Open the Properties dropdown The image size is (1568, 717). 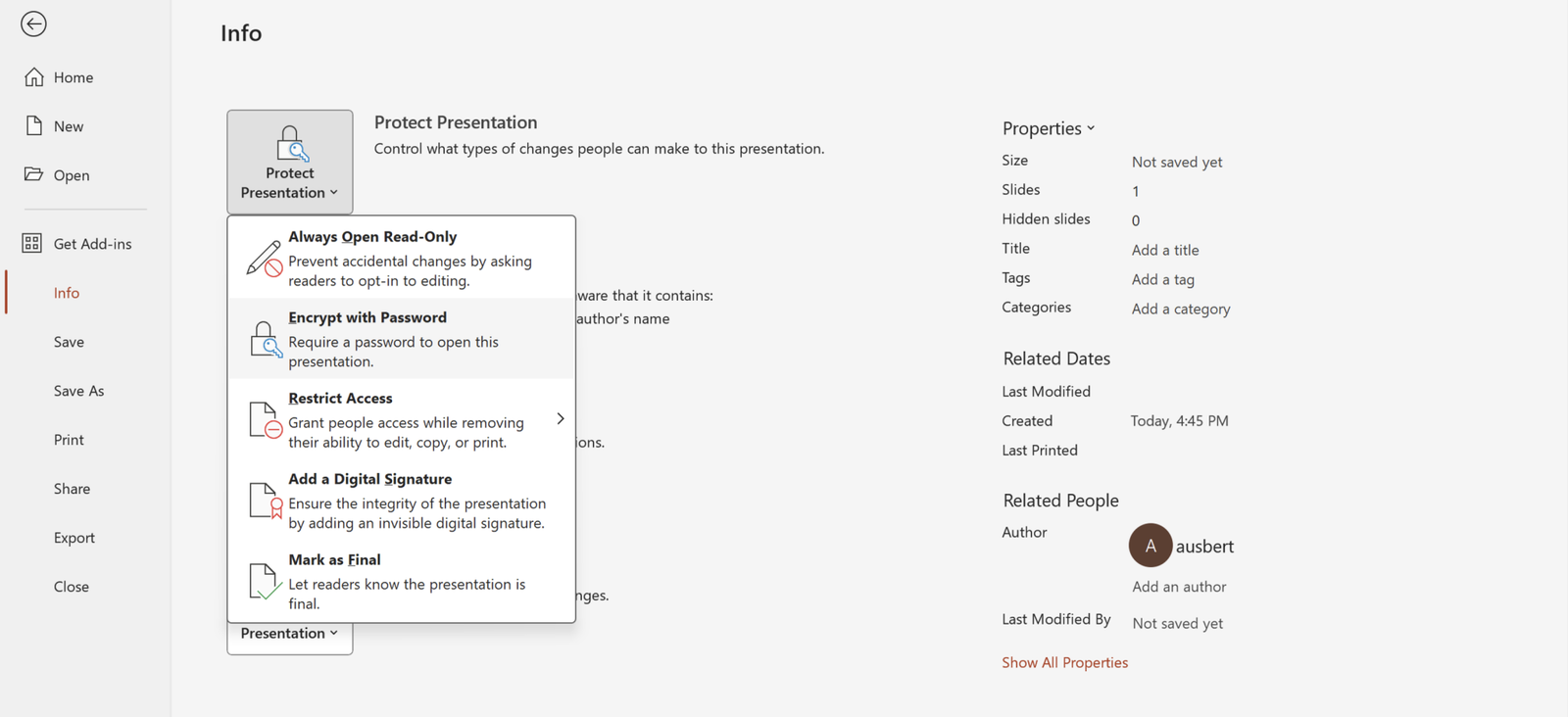pyautogui.click(x=1048, y=127)
